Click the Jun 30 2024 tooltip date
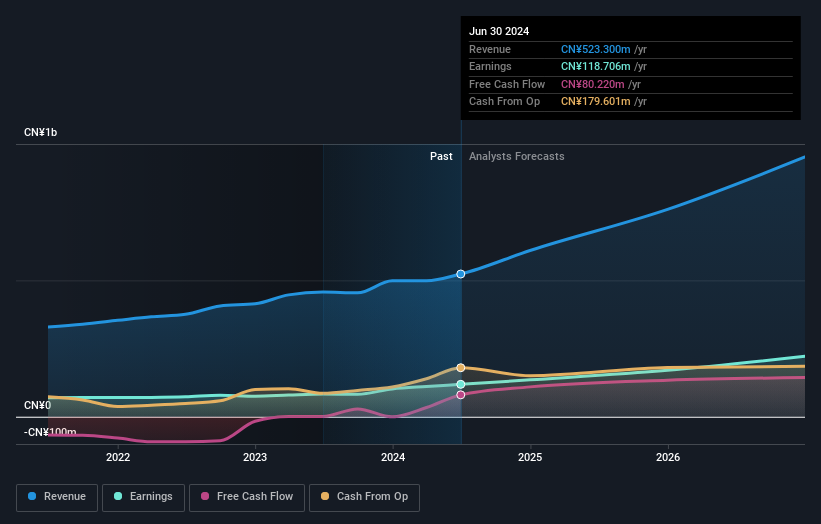The height and width of the screenshot is (524, 821). pos(499,31)
